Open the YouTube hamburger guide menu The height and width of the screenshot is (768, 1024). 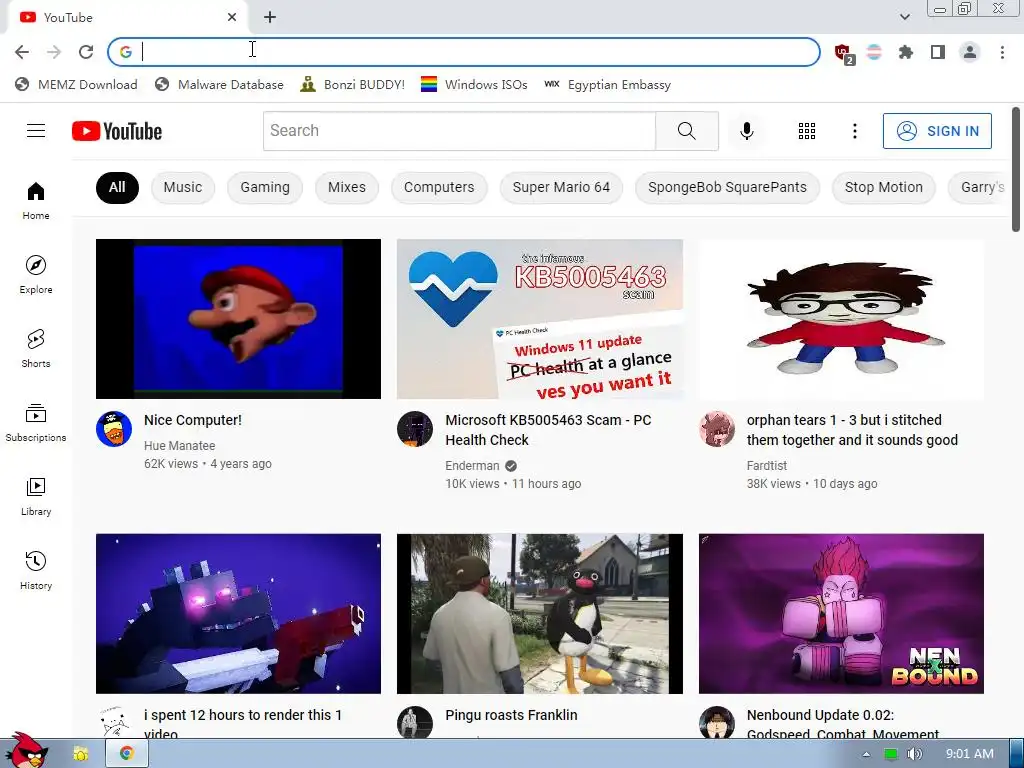36,131
